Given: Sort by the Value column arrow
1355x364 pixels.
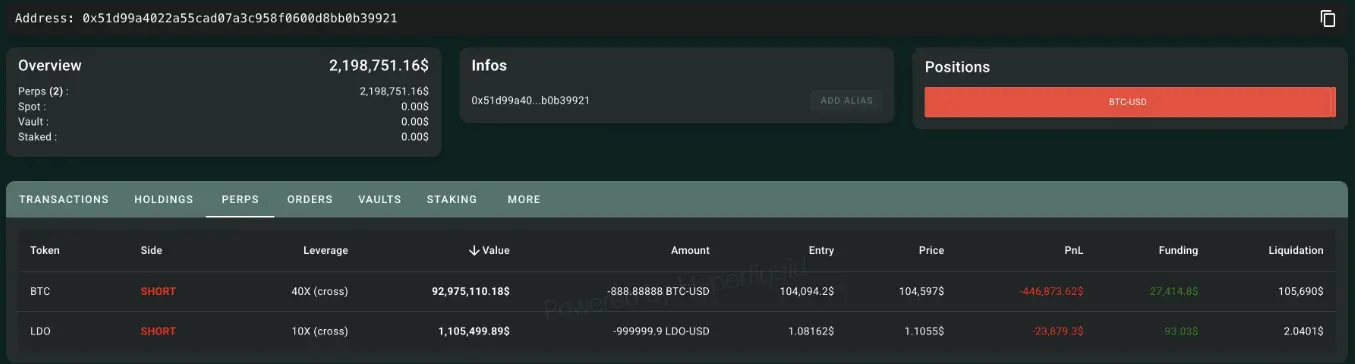Looking at the screenshot, I should tap(474, 251).
